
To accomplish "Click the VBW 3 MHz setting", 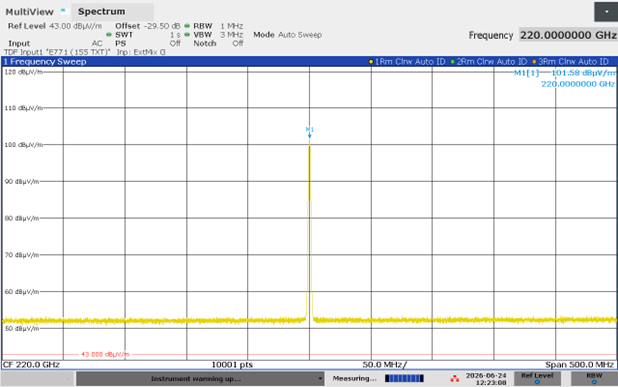I will click(x=218, y=35).
